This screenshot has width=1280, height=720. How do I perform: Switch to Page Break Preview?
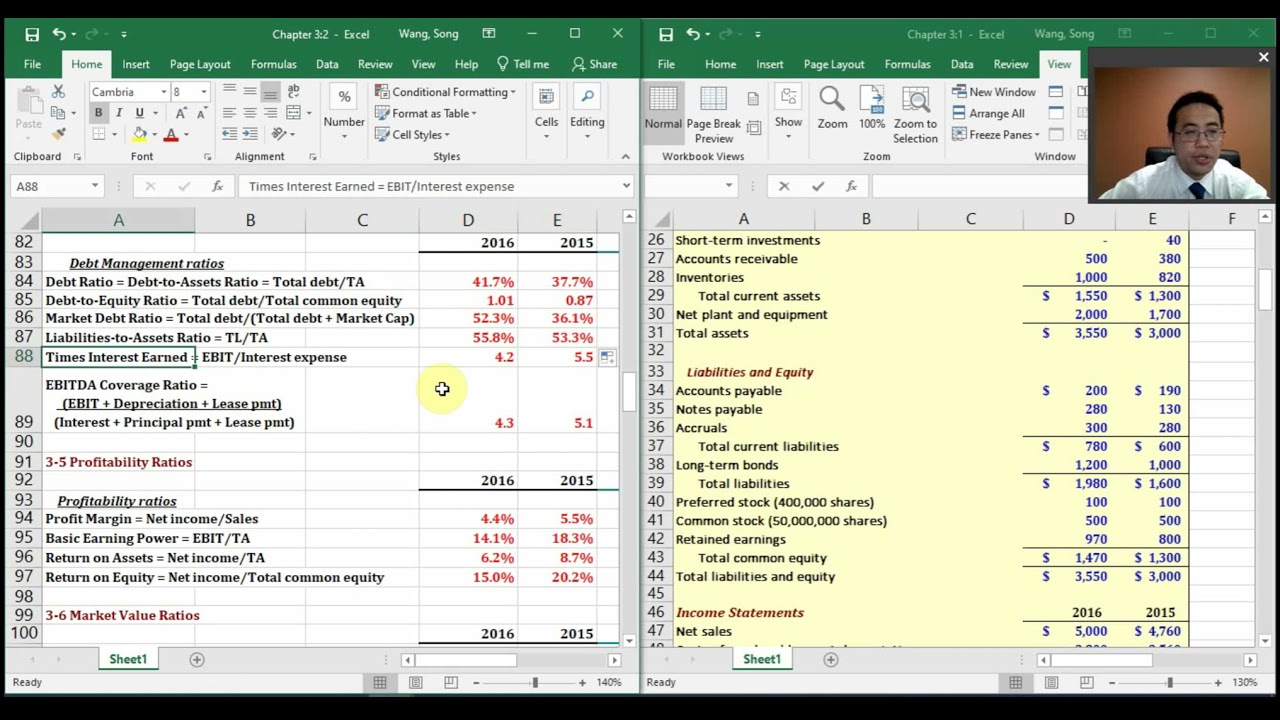[714, 114]
